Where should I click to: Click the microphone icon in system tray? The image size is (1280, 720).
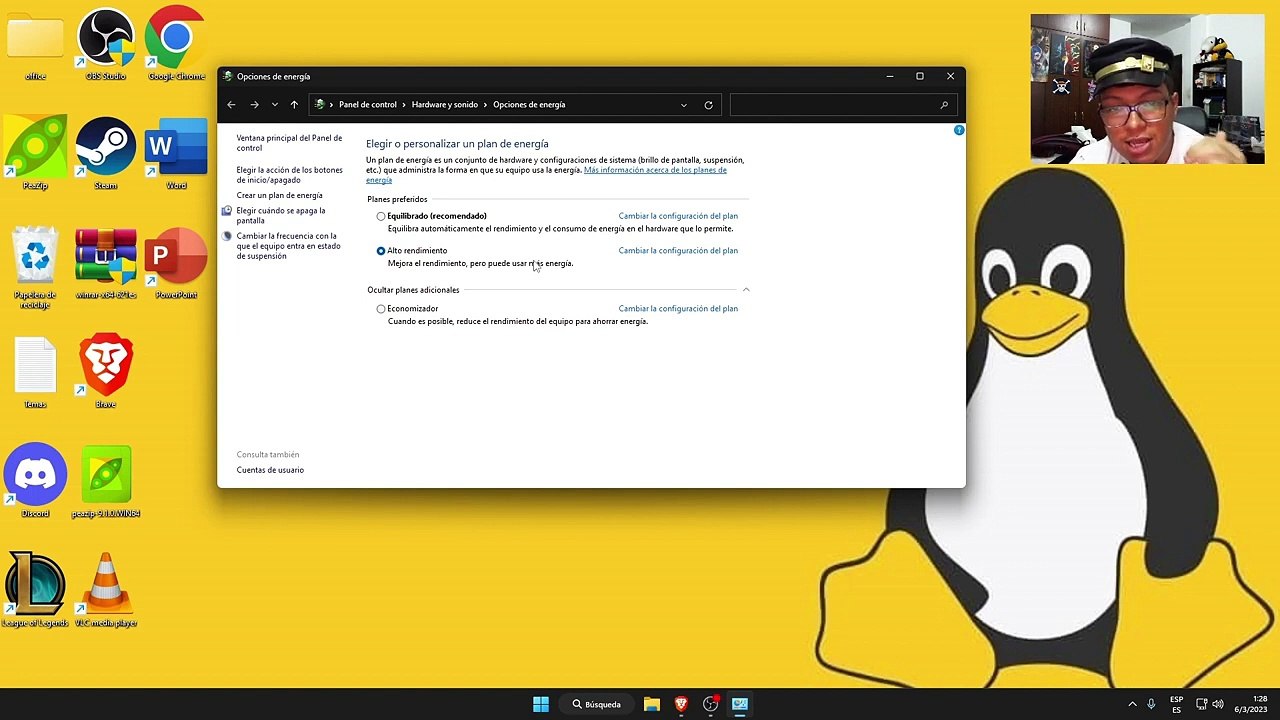(1151, 704)
